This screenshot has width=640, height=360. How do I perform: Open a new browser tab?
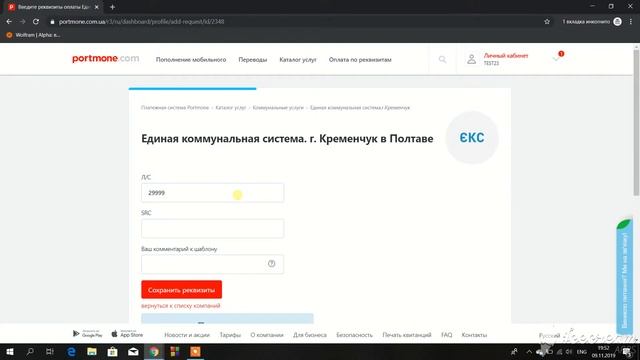[x=112, y=7]
